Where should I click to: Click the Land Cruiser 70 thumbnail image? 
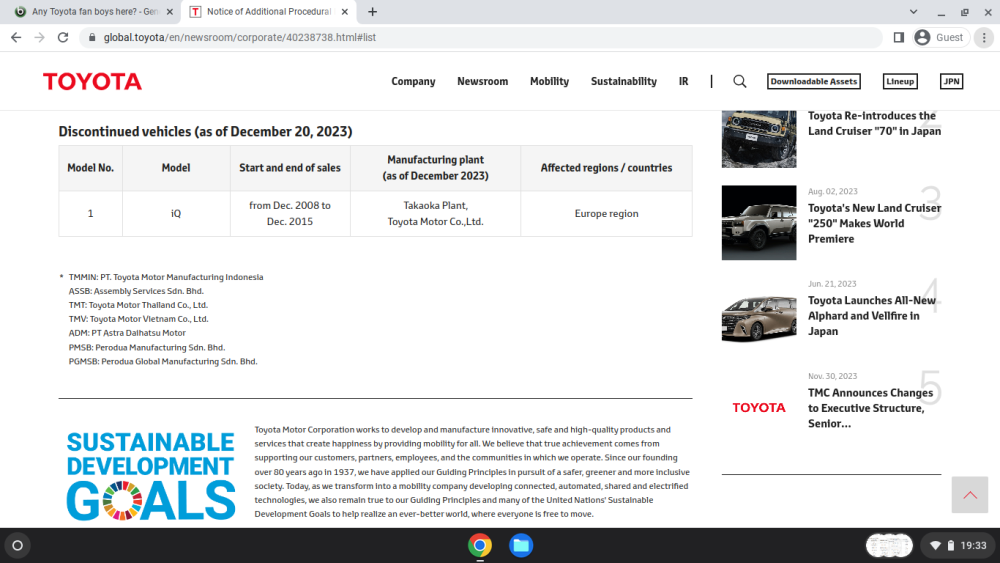click(x=759, y=139)
